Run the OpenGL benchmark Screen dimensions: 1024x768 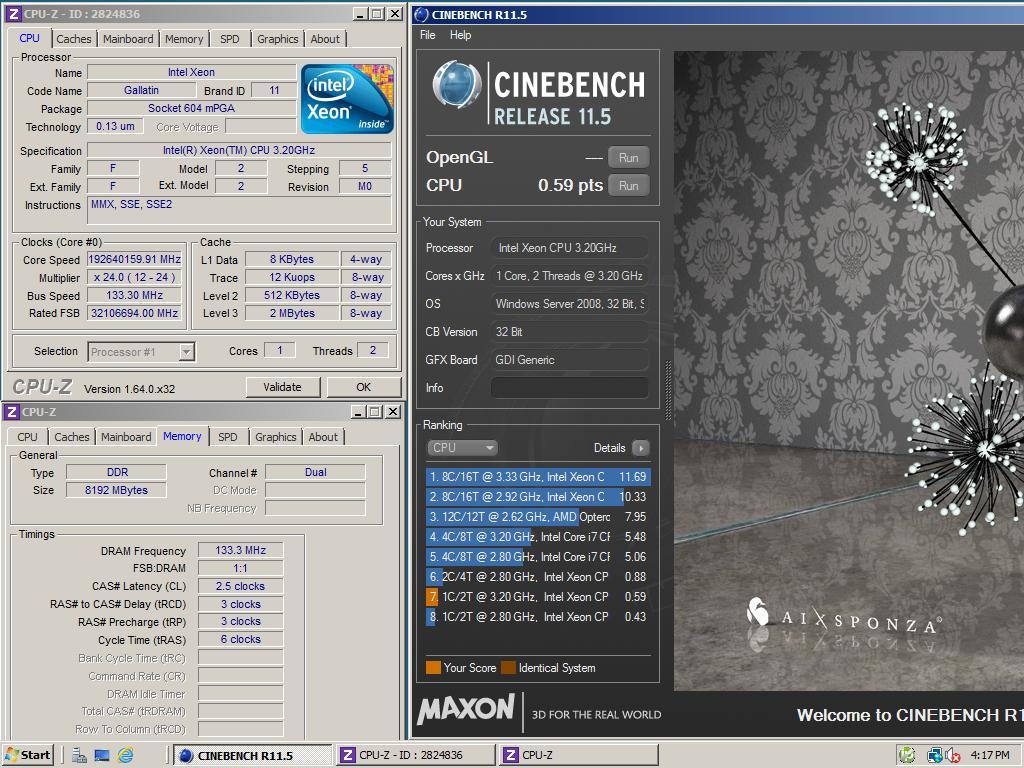coord(628,158)
